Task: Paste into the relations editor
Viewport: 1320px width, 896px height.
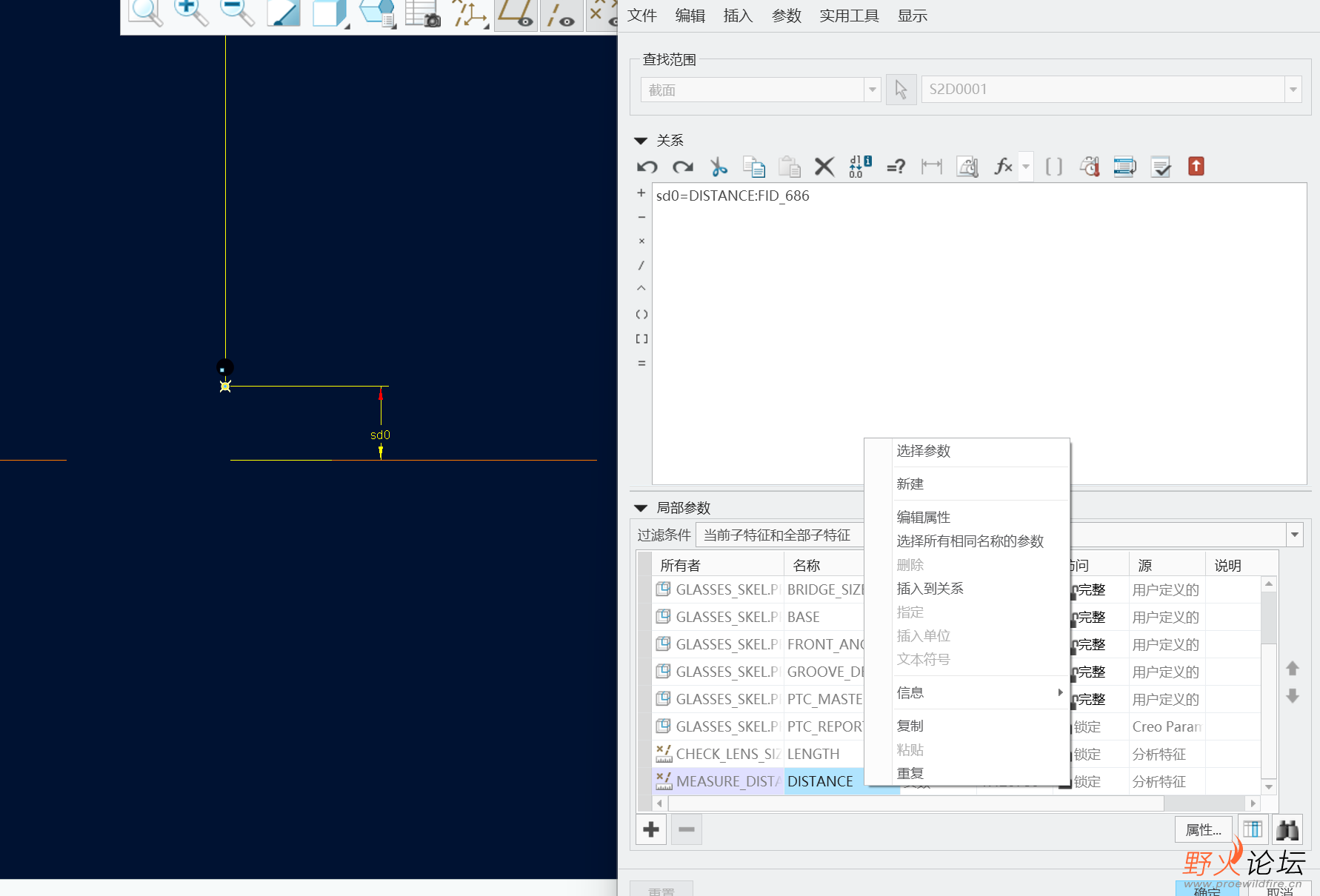Action: point(790,167)
